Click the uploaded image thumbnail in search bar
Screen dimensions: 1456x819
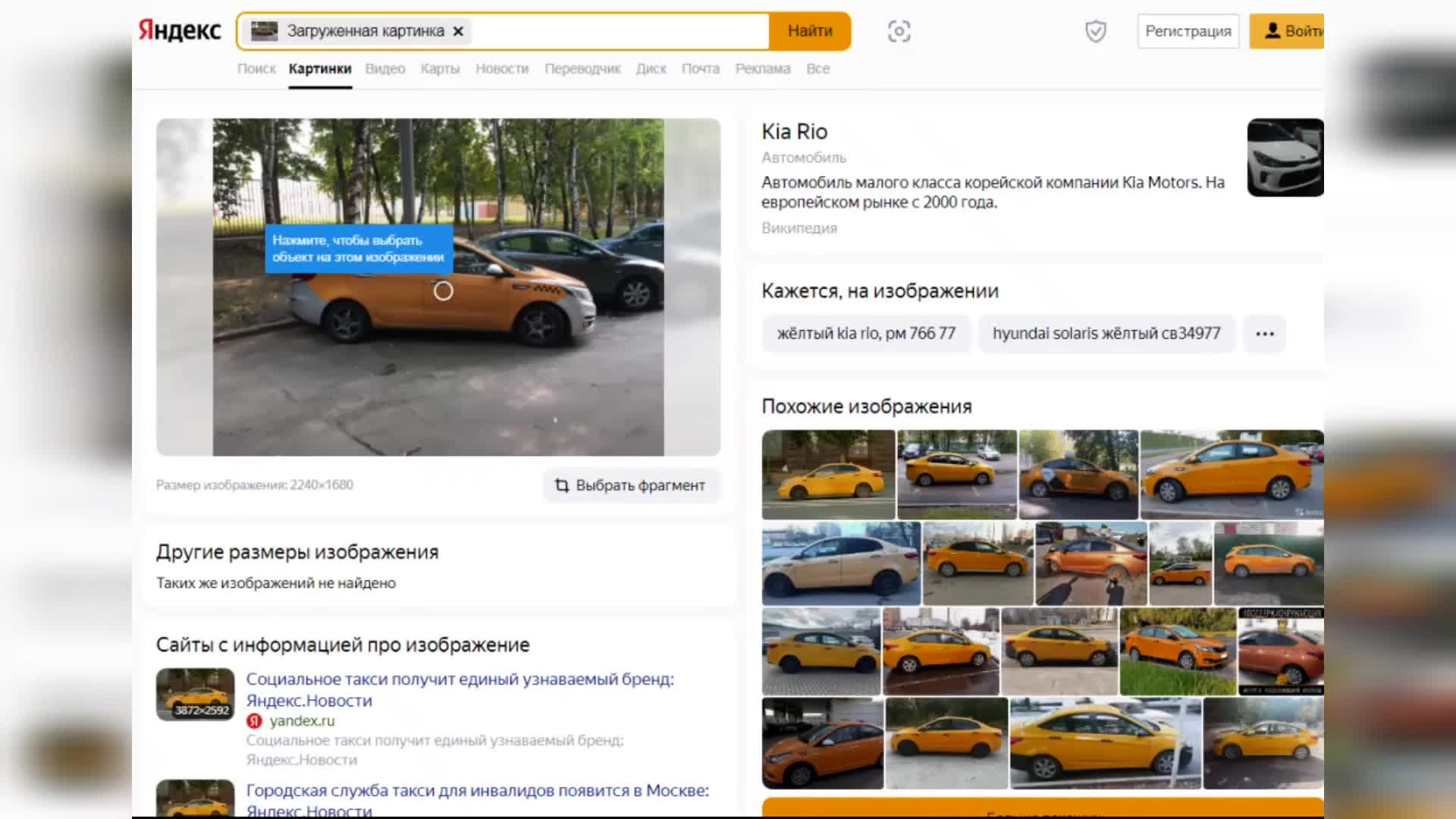coord(265,31)
